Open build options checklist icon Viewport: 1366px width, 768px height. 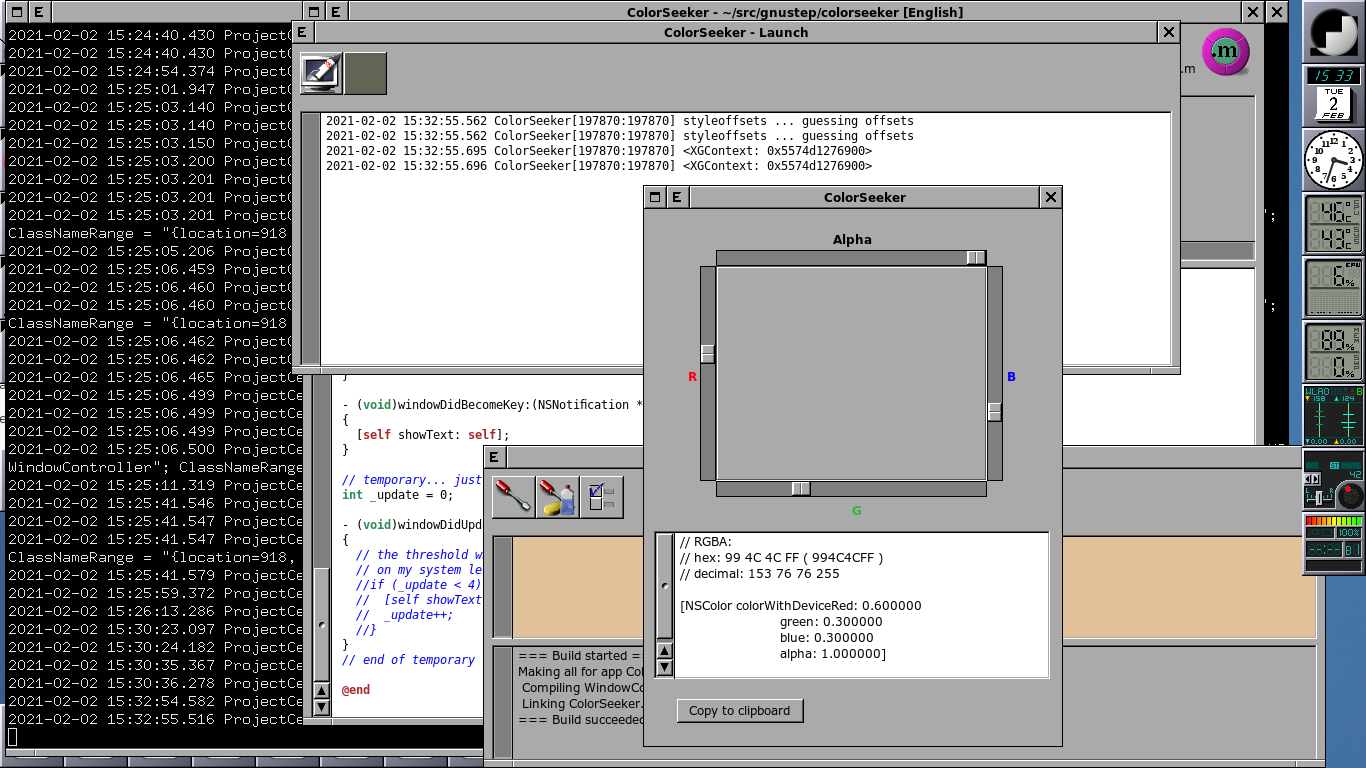[601, 497]
